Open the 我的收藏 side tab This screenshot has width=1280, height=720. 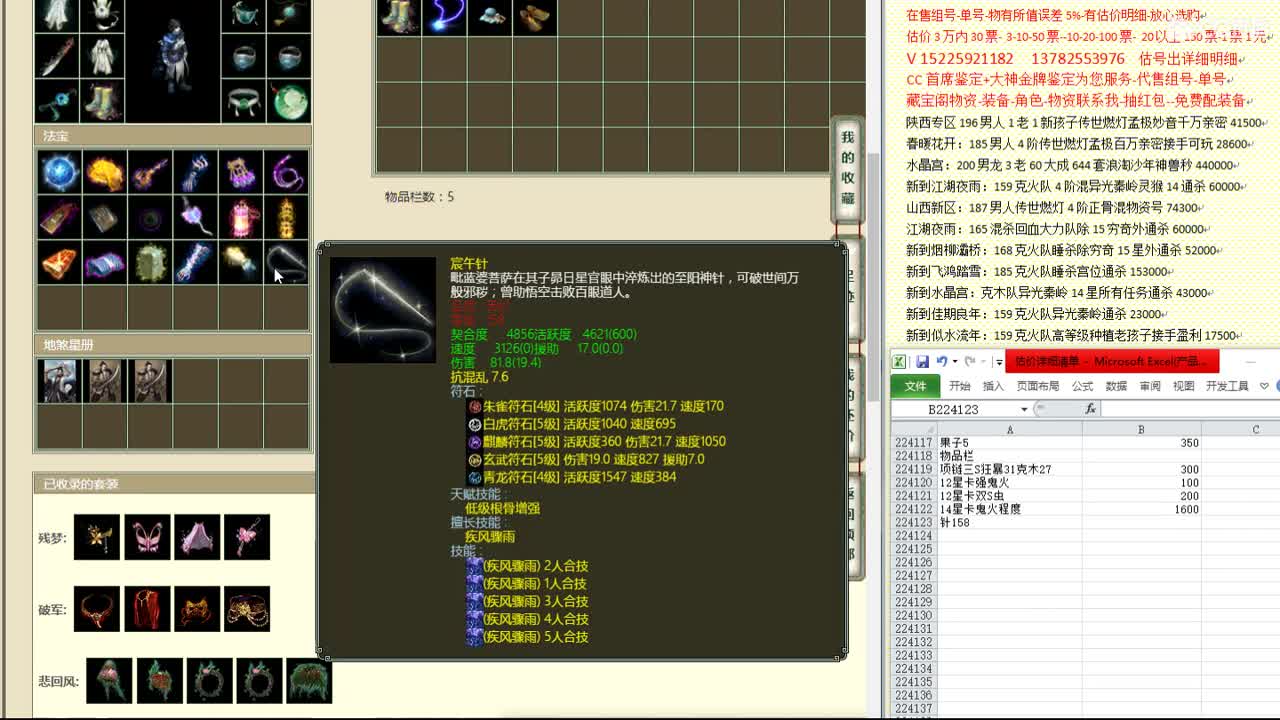pos(847,168)
